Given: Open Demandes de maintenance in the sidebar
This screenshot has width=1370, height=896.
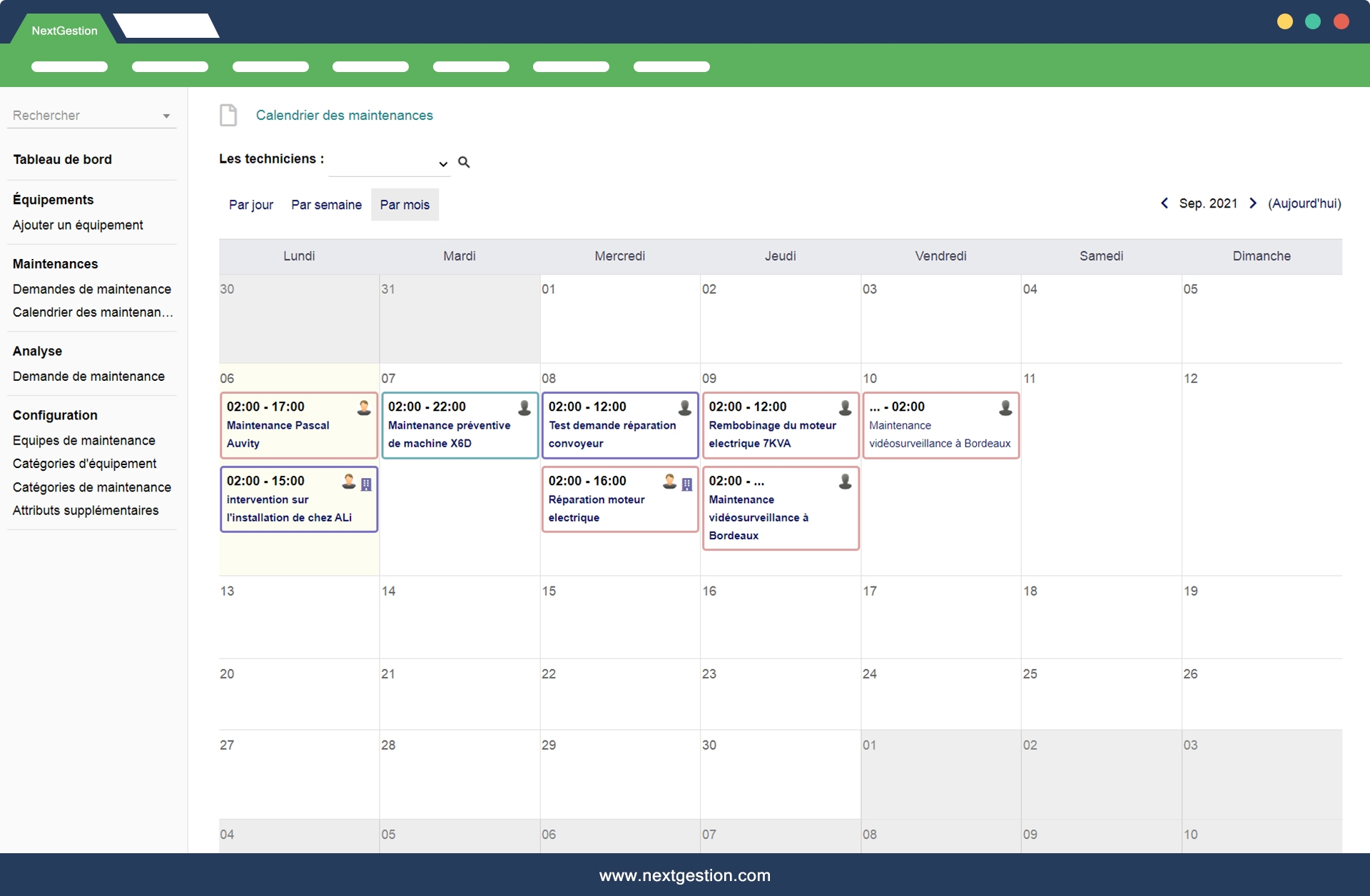Looking at the screenshot, I should tap(92, 289).
